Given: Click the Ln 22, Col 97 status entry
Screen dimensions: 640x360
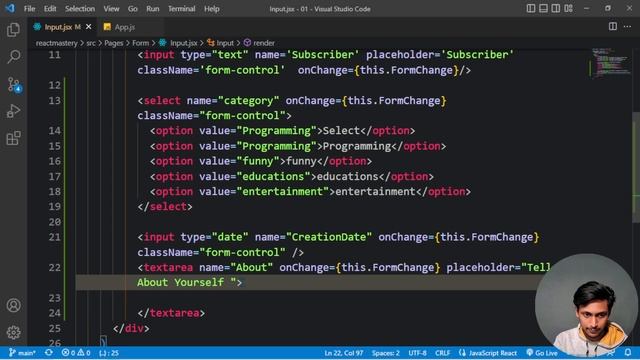Looking at the screenshot, I should coord(344,353).
